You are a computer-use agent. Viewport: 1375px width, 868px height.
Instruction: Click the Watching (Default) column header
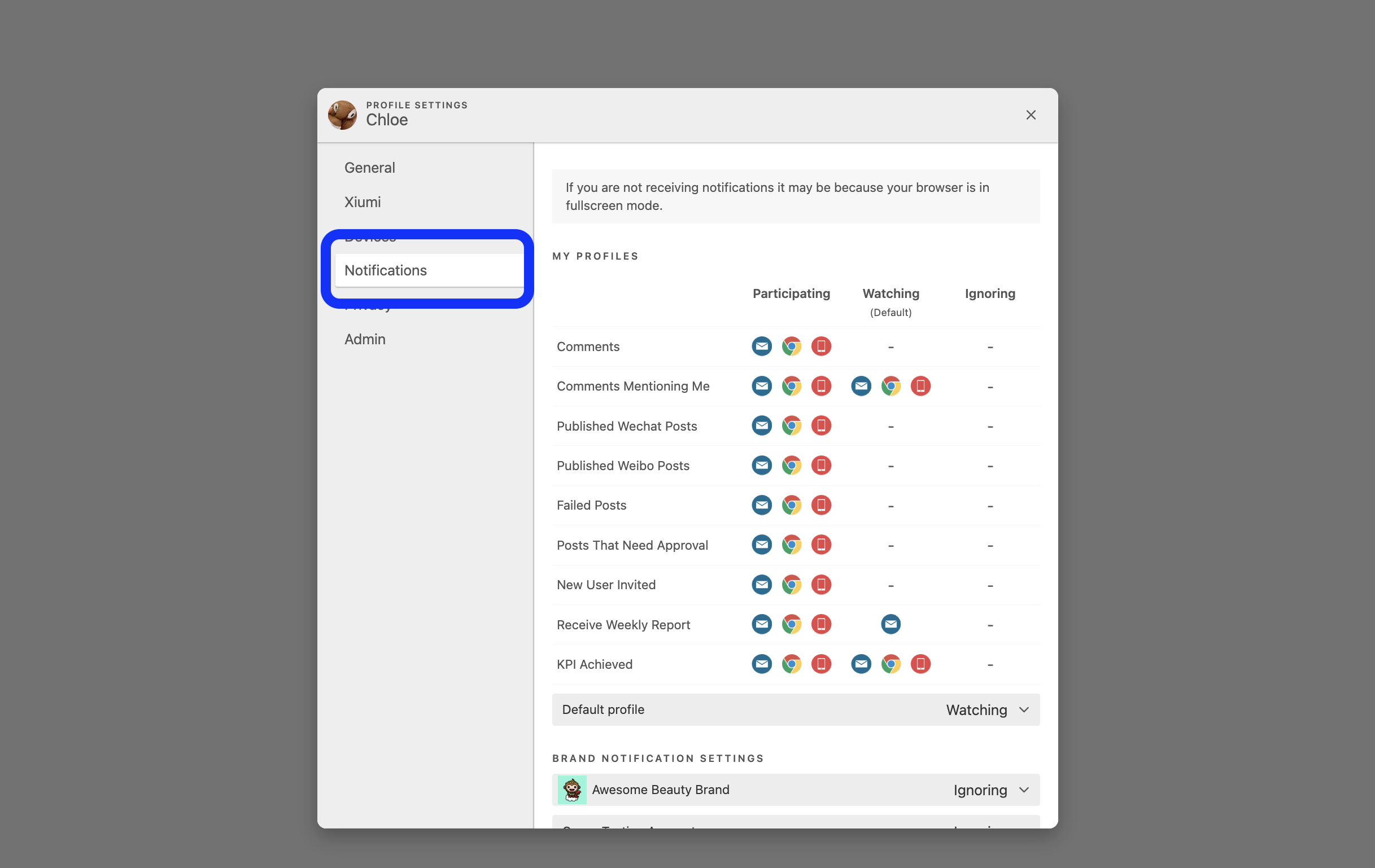point(891,302)
